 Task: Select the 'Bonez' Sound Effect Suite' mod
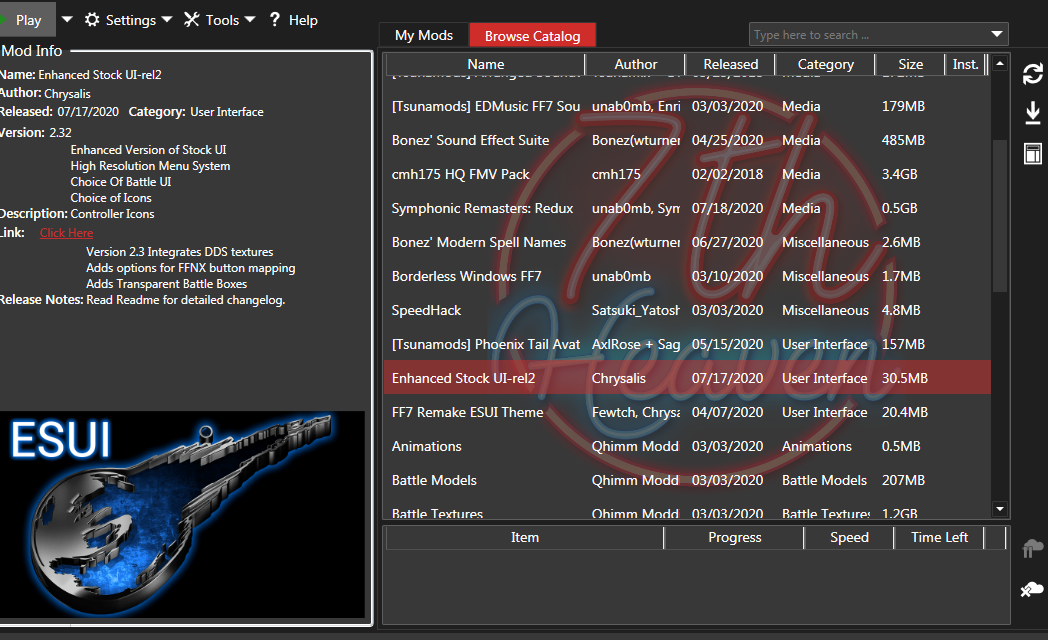687,140
